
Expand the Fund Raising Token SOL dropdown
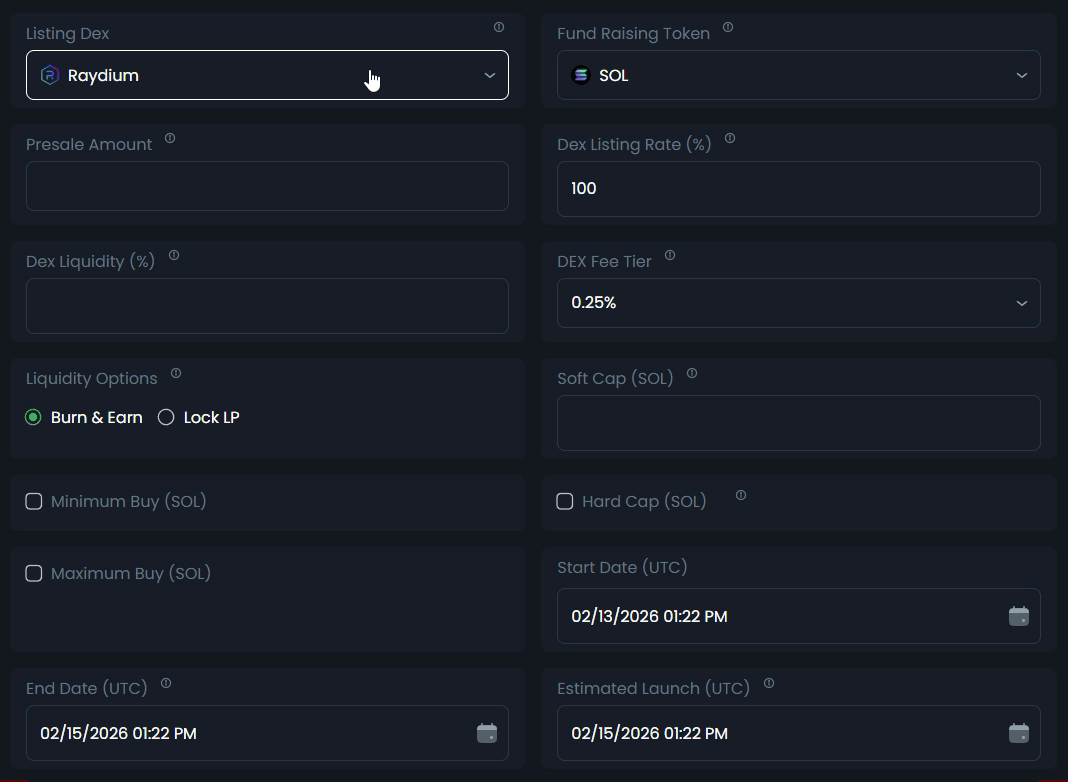point(798,75)
